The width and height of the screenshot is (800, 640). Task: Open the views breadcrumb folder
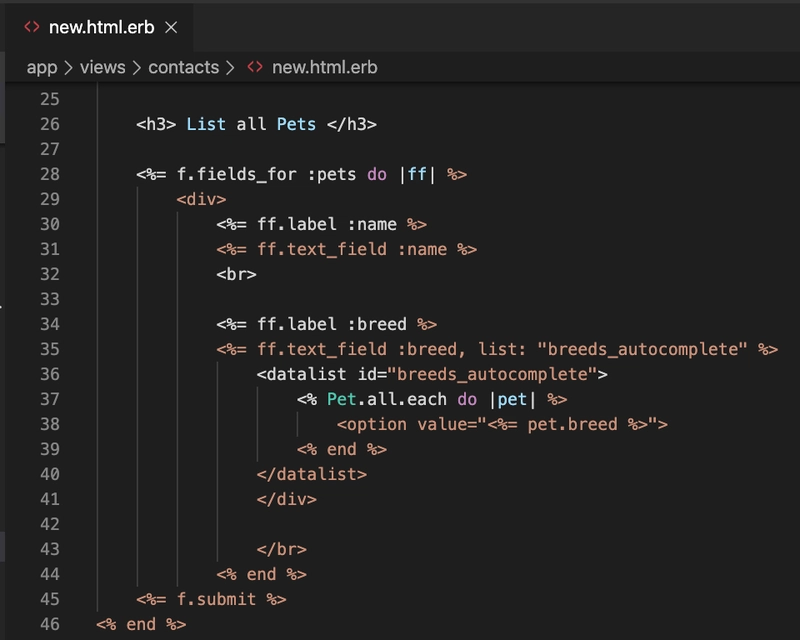103,67
